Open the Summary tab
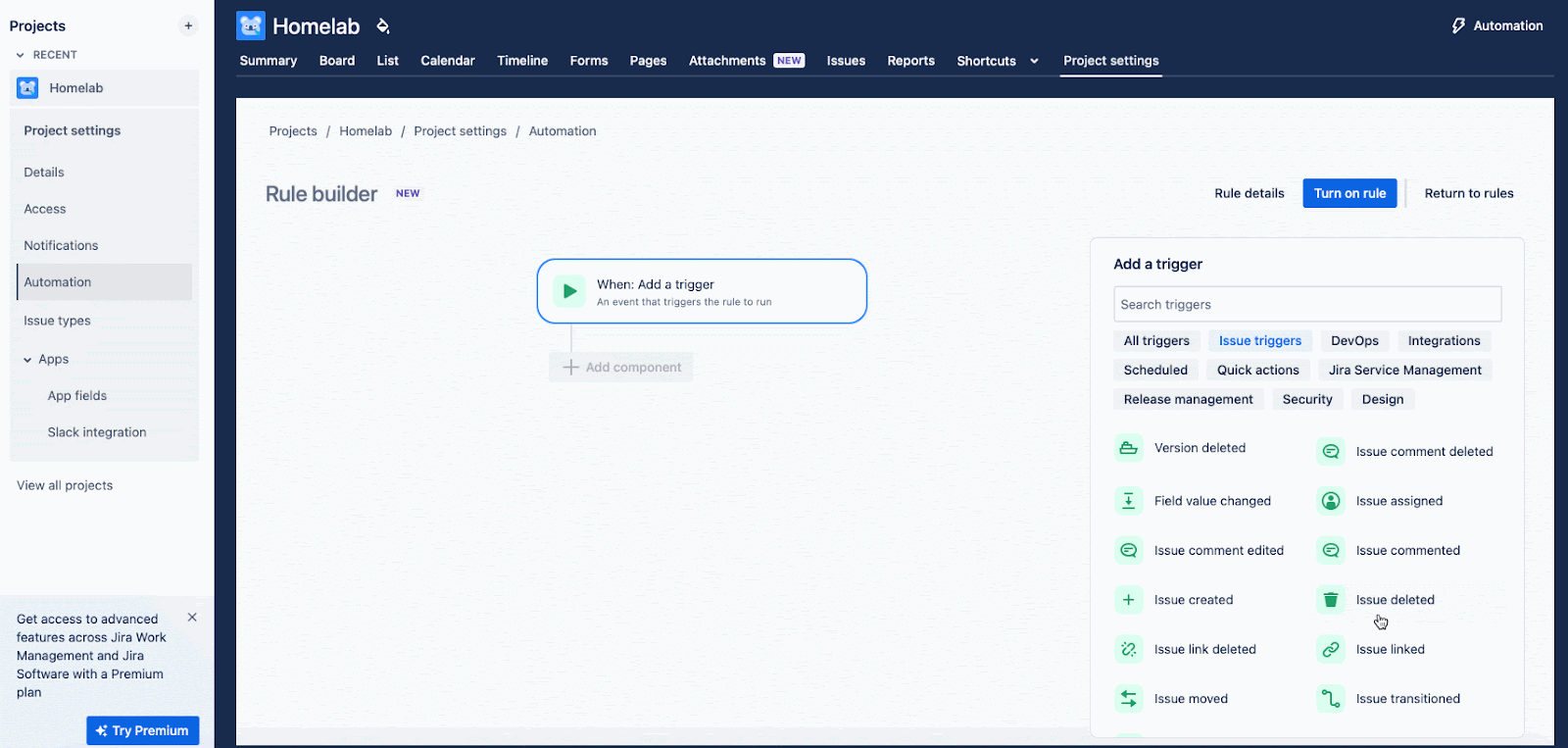The image size is (1568, 748). tap(269, 61)
